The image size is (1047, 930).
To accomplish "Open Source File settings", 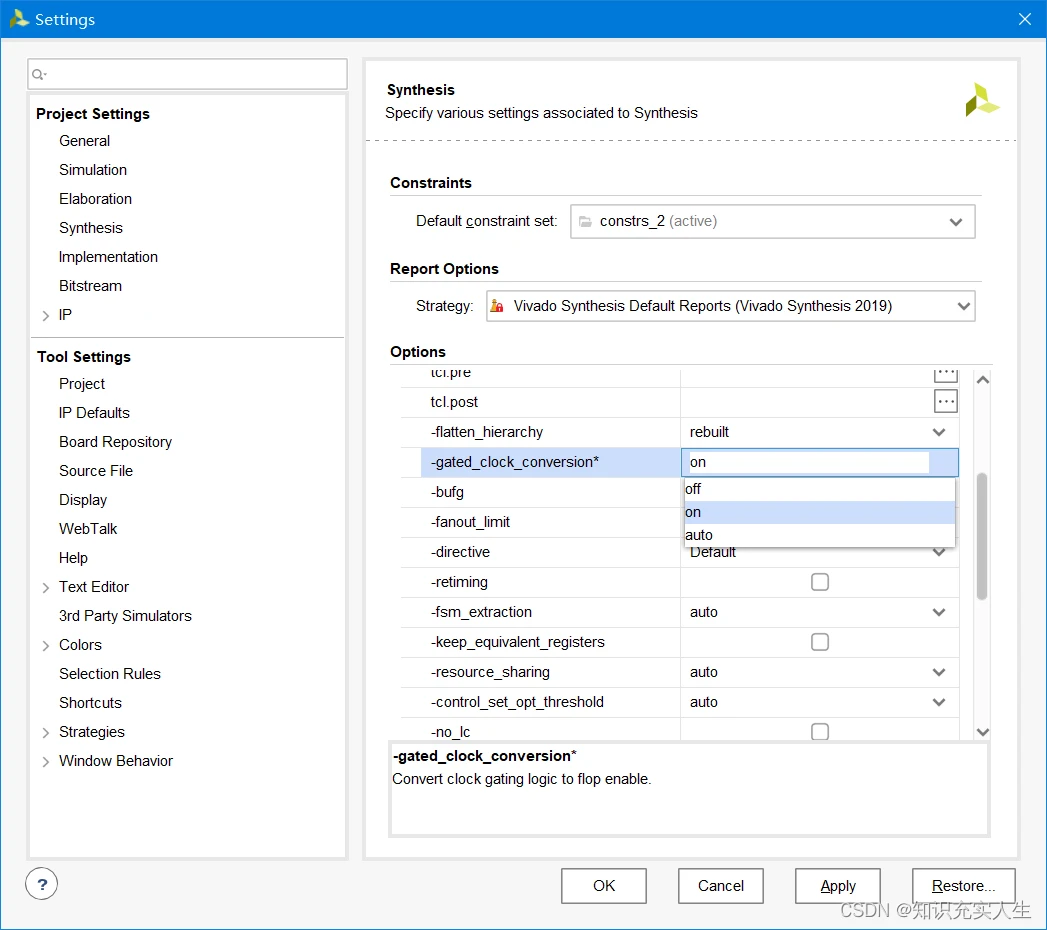I will [96, 471].
